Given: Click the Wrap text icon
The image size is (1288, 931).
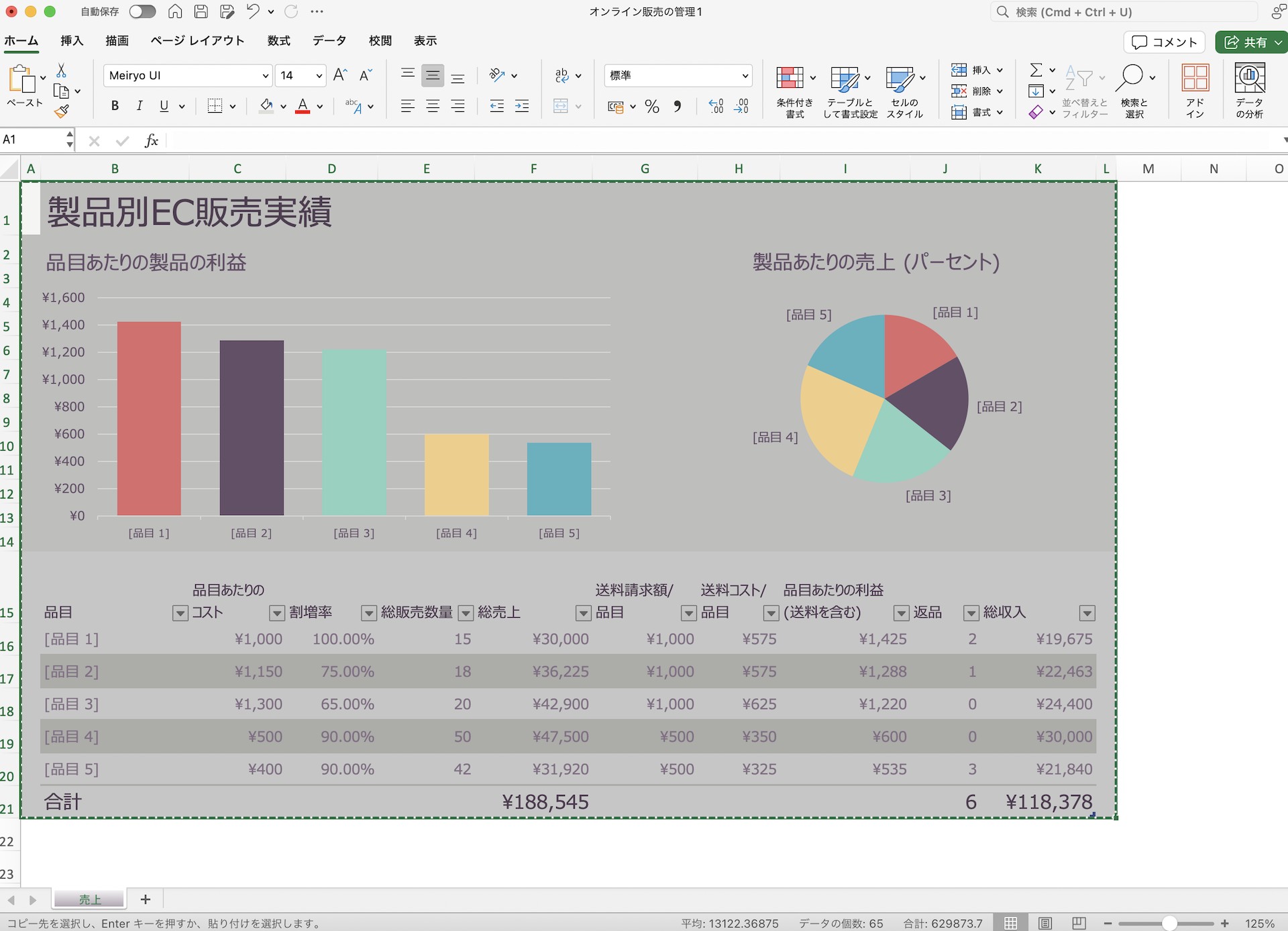Looking at the screenshot, I should coord(562,75).
